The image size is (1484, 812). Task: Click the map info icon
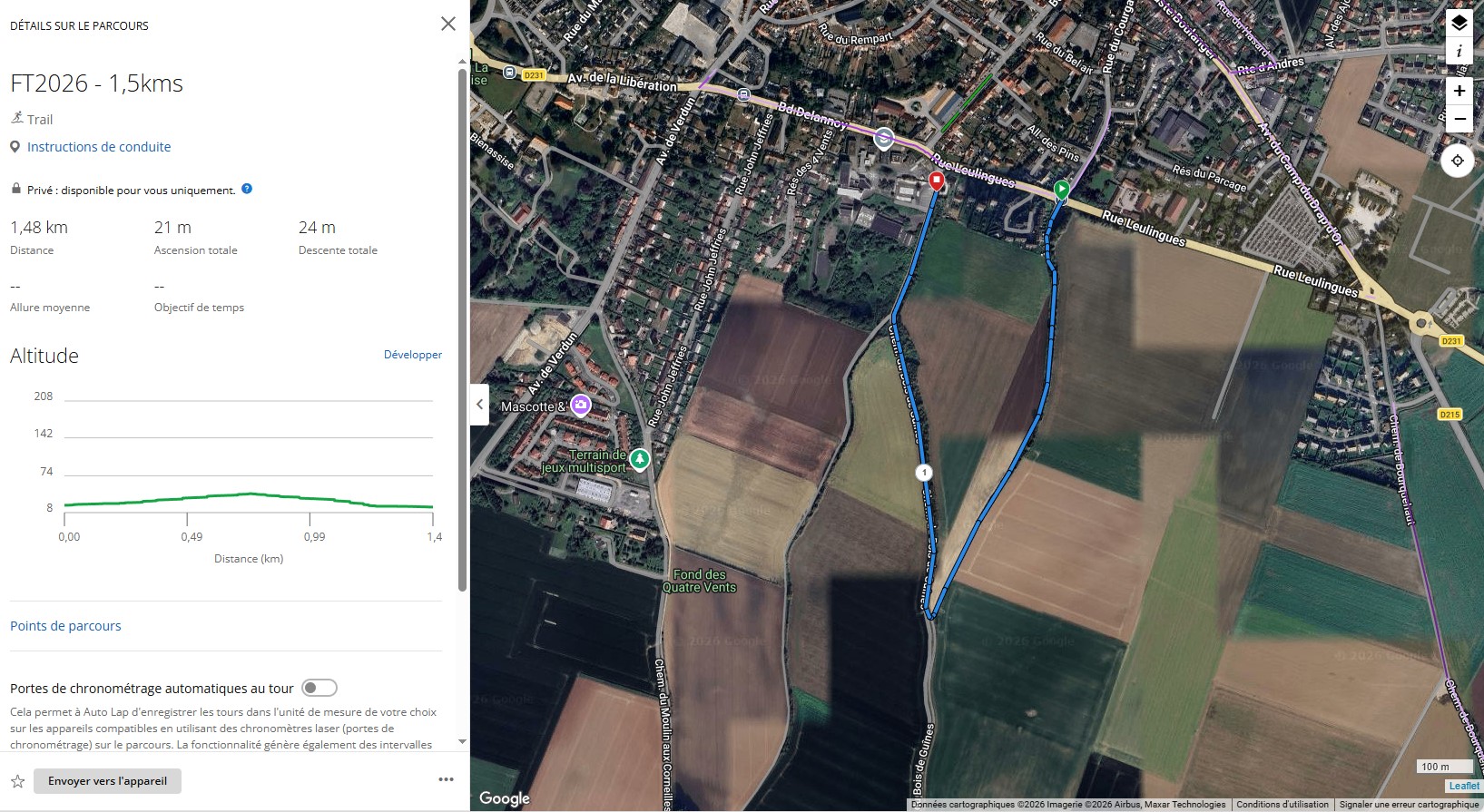pos(1459,52)
